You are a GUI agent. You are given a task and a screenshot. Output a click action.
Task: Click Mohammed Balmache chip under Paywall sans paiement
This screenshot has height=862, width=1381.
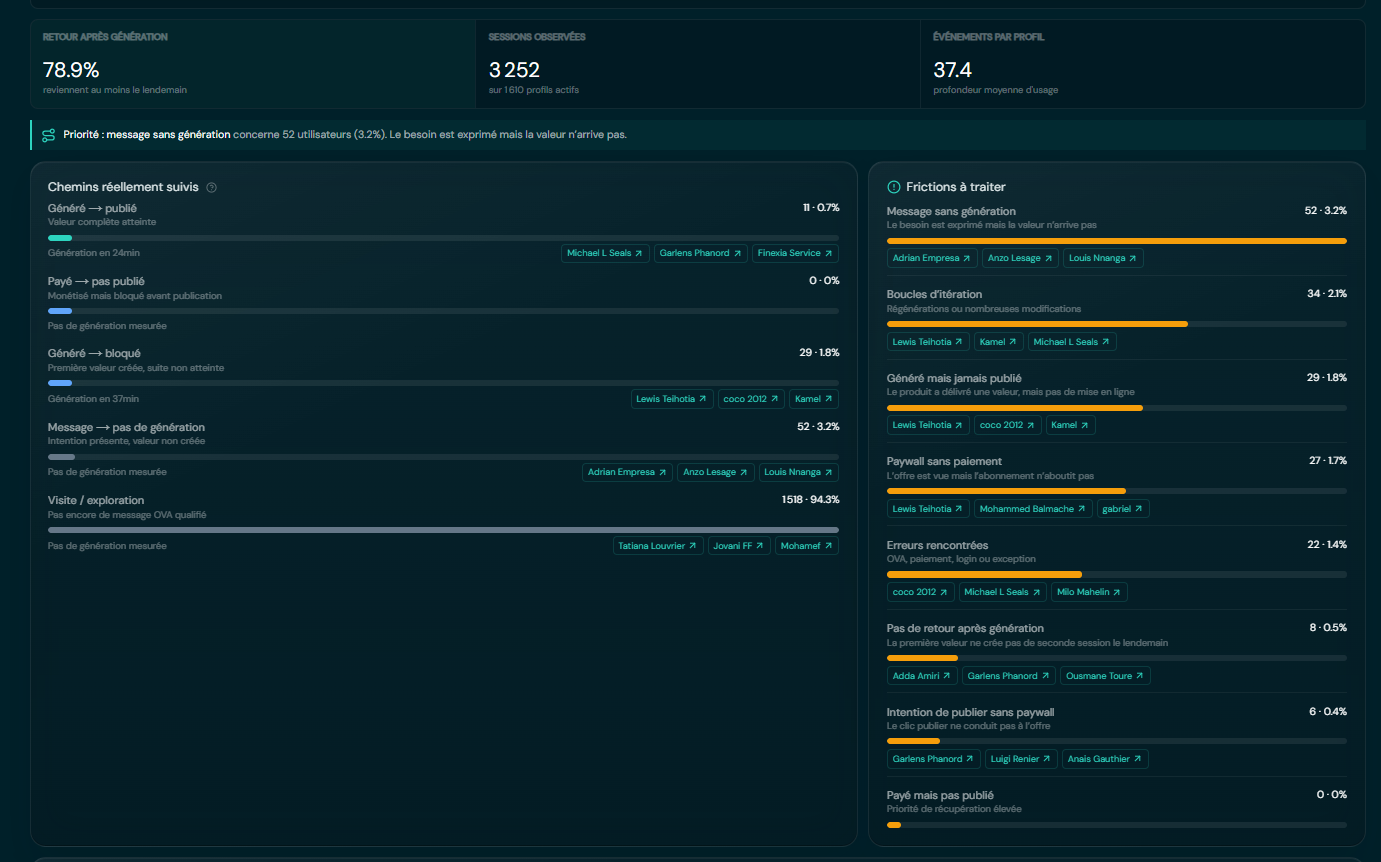point(1033,509)
